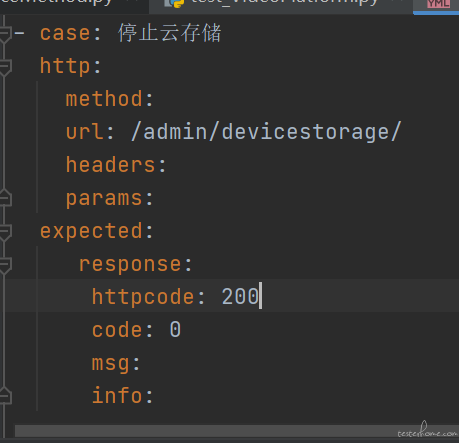Place cursor in the /admin/devicestorage/ url value
This screenshot has height=443, width=459.
pyautogui.click(x=266, y=132)
